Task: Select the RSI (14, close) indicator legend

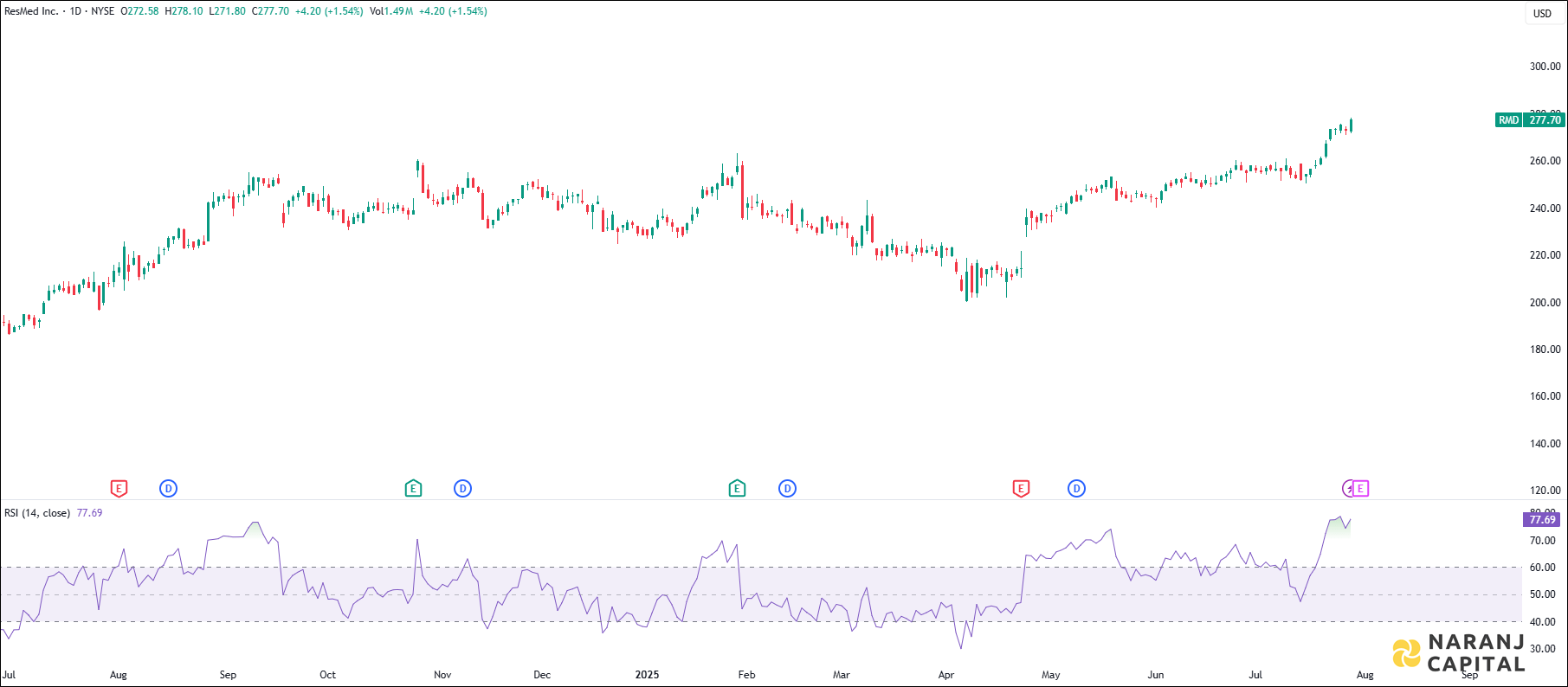Action: coord(37,513)
